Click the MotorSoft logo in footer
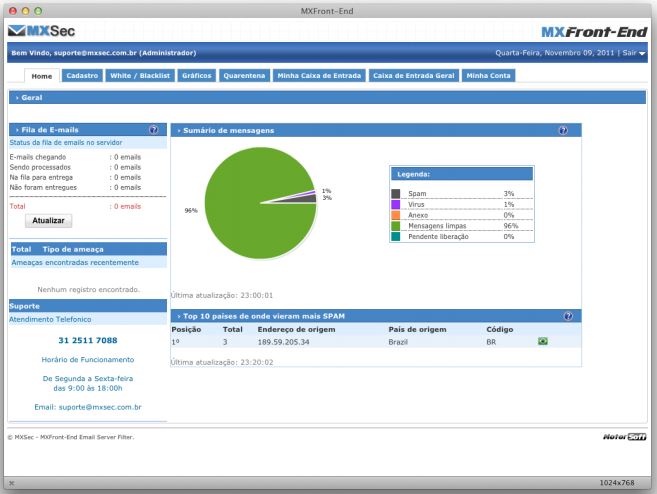Viewport: 657px width, 494px height. (625, 437)
